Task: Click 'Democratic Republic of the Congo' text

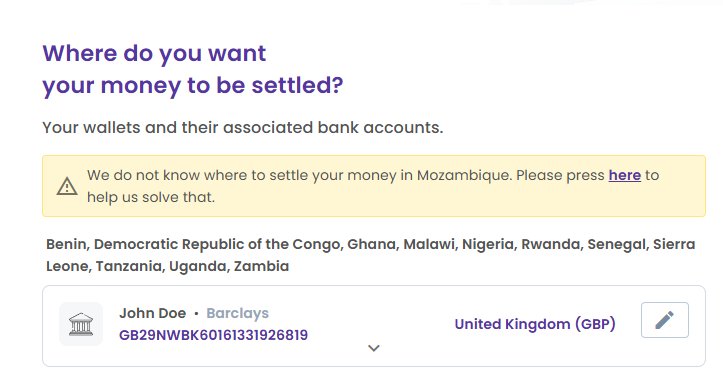Action: (218, 244)
